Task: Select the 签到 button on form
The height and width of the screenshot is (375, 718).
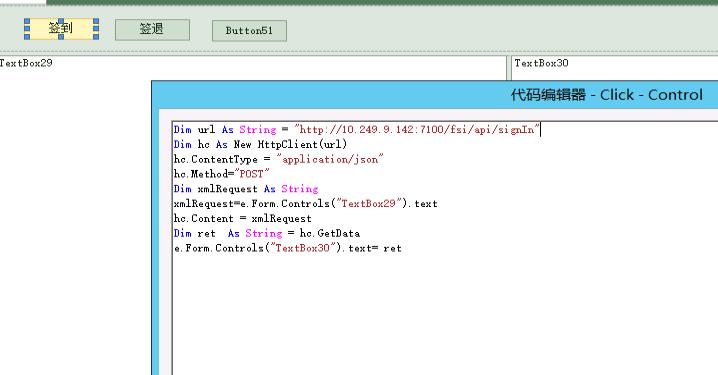Action: (x=61, y=28)
